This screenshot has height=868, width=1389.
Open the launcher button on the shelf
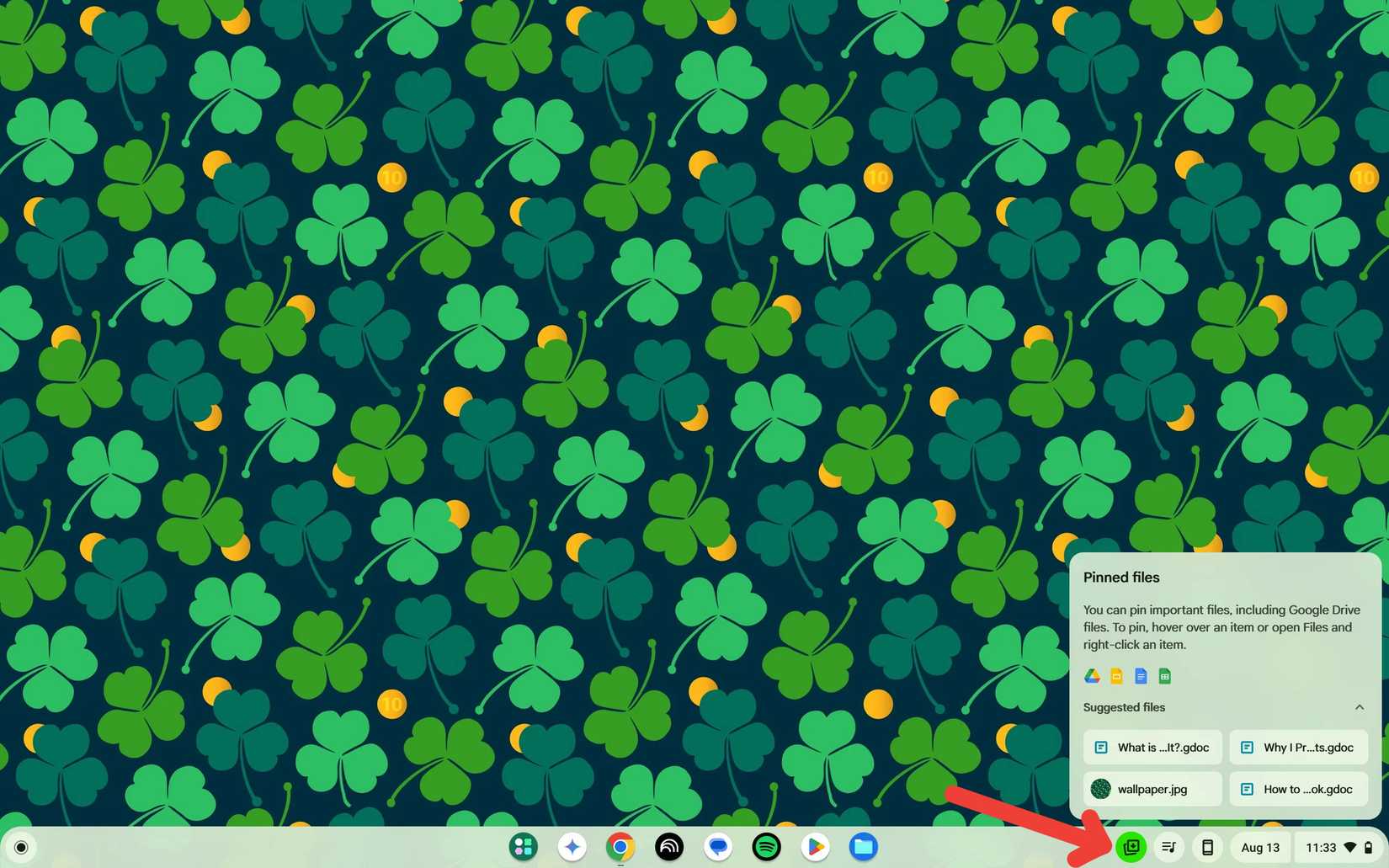pos(21,847)
